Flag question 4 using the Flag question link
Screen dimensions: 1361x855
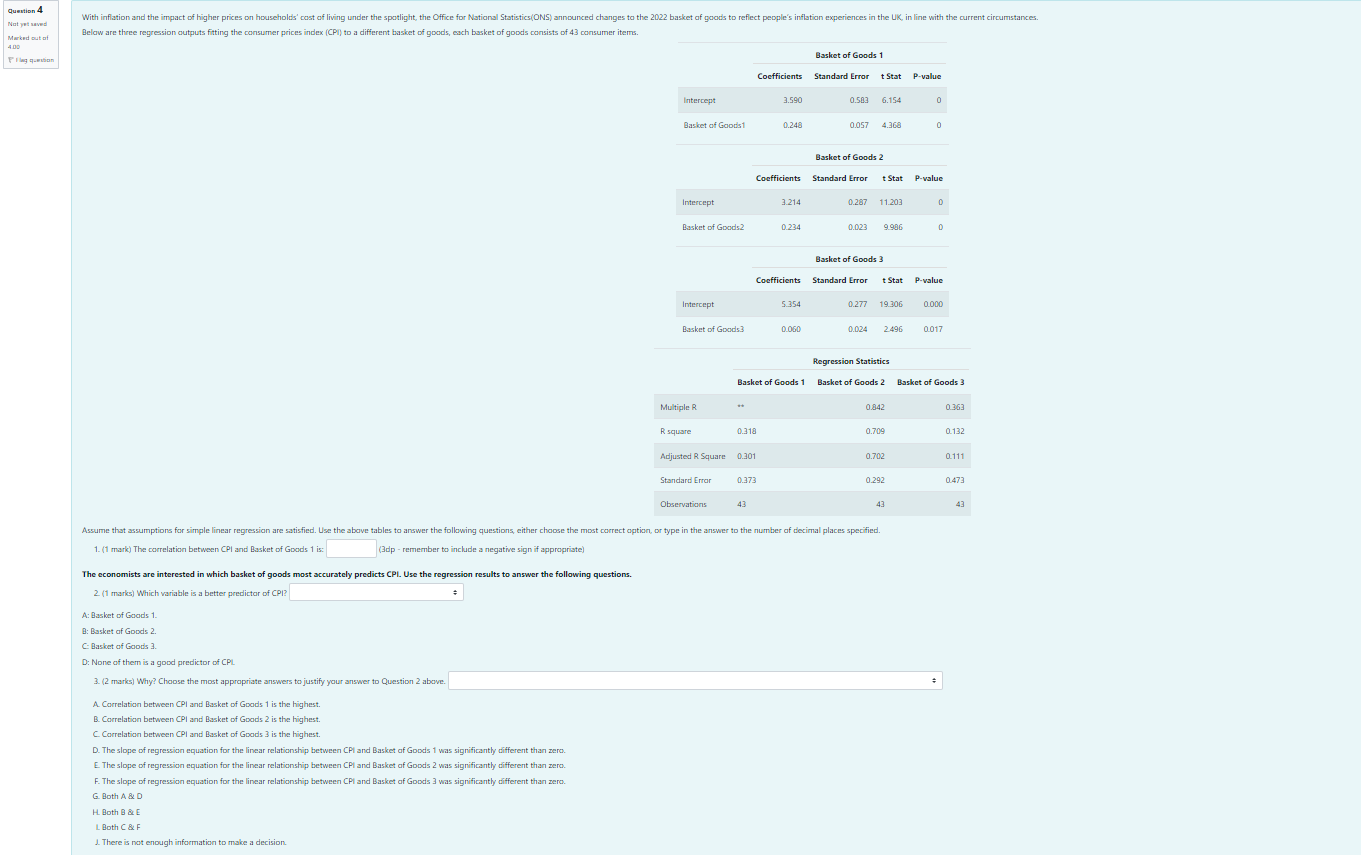[32, 60]
